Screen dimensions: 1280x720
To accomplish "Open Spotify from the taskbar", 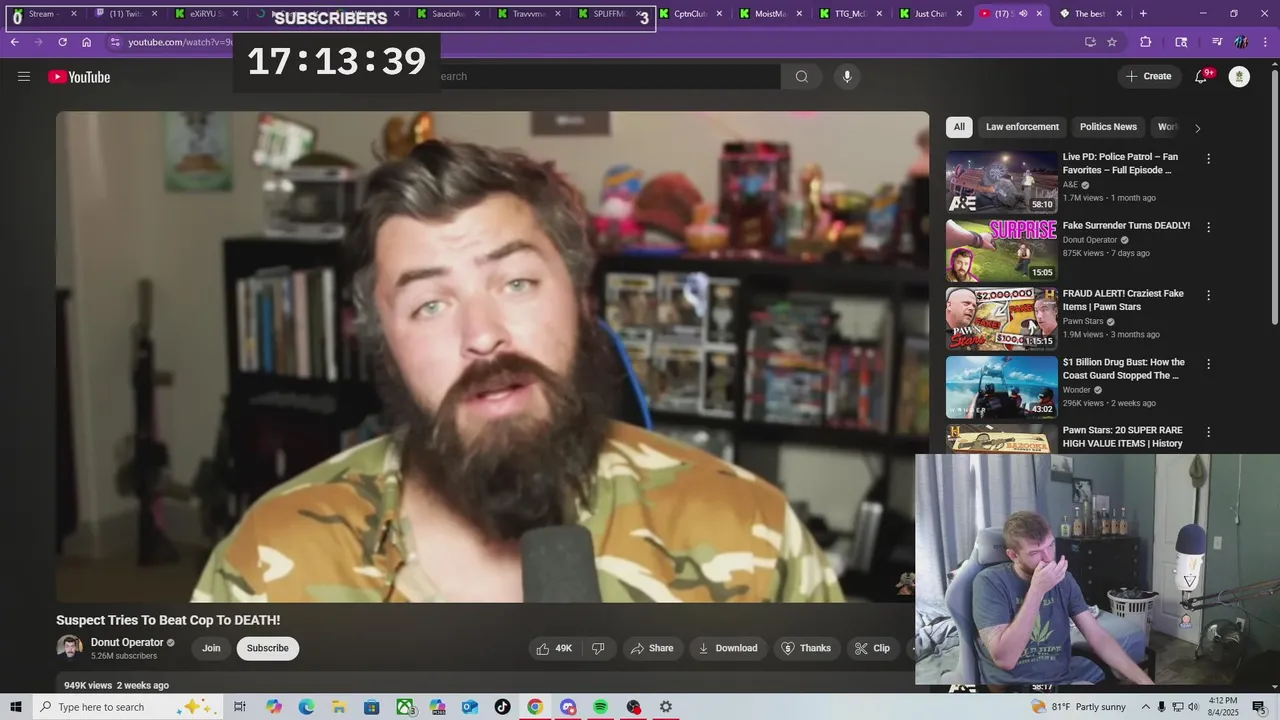I will pyautogui.click(x=600, y=707).
